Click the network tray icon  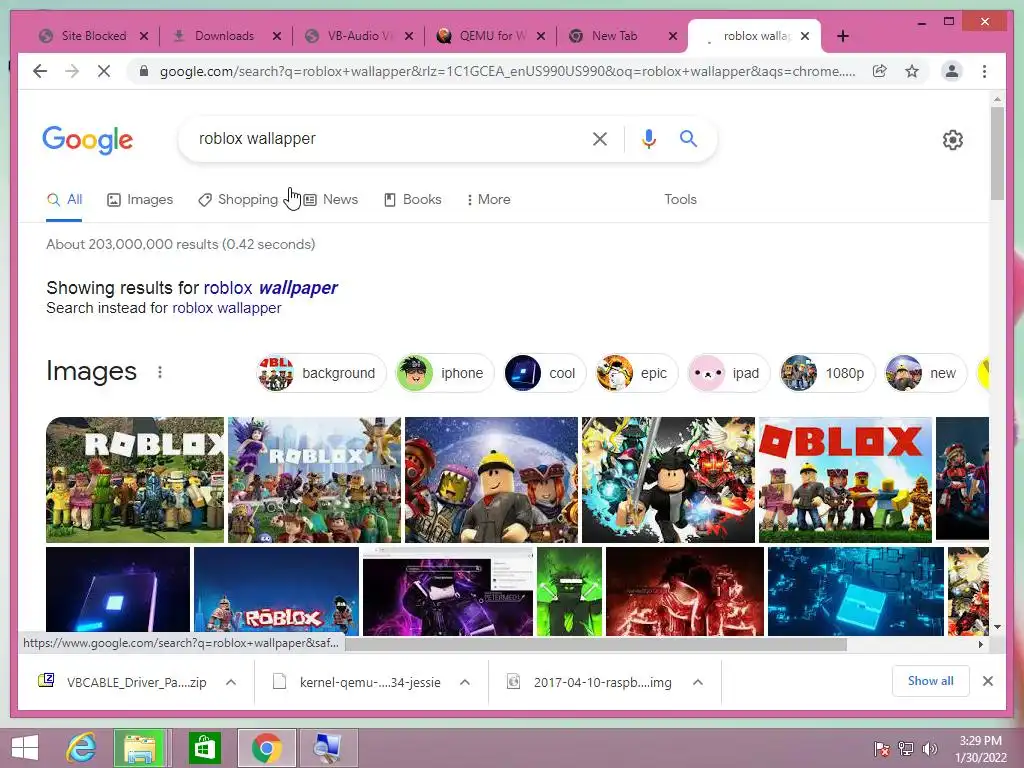point(905,749)
